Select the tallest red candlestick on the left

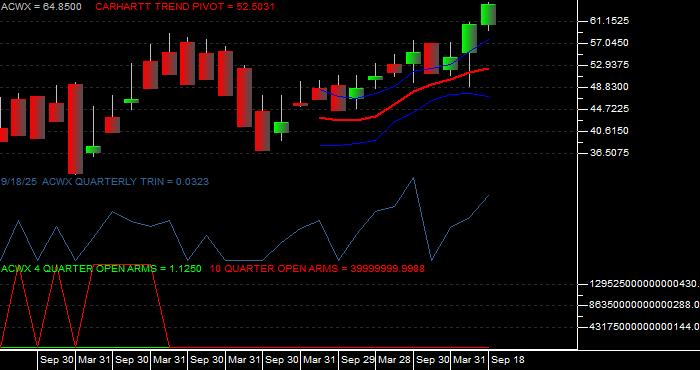(x=75, y=129)
